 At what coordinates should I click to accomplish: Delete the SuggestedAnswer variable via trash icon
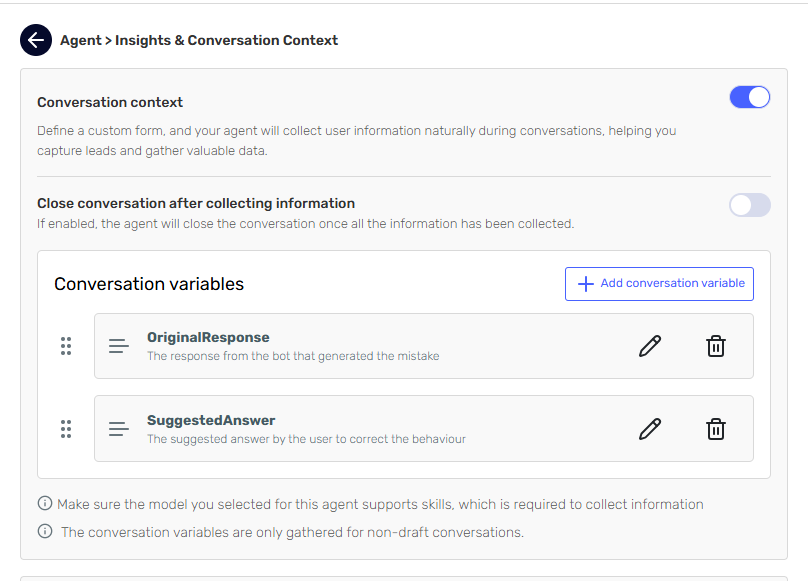716,429
